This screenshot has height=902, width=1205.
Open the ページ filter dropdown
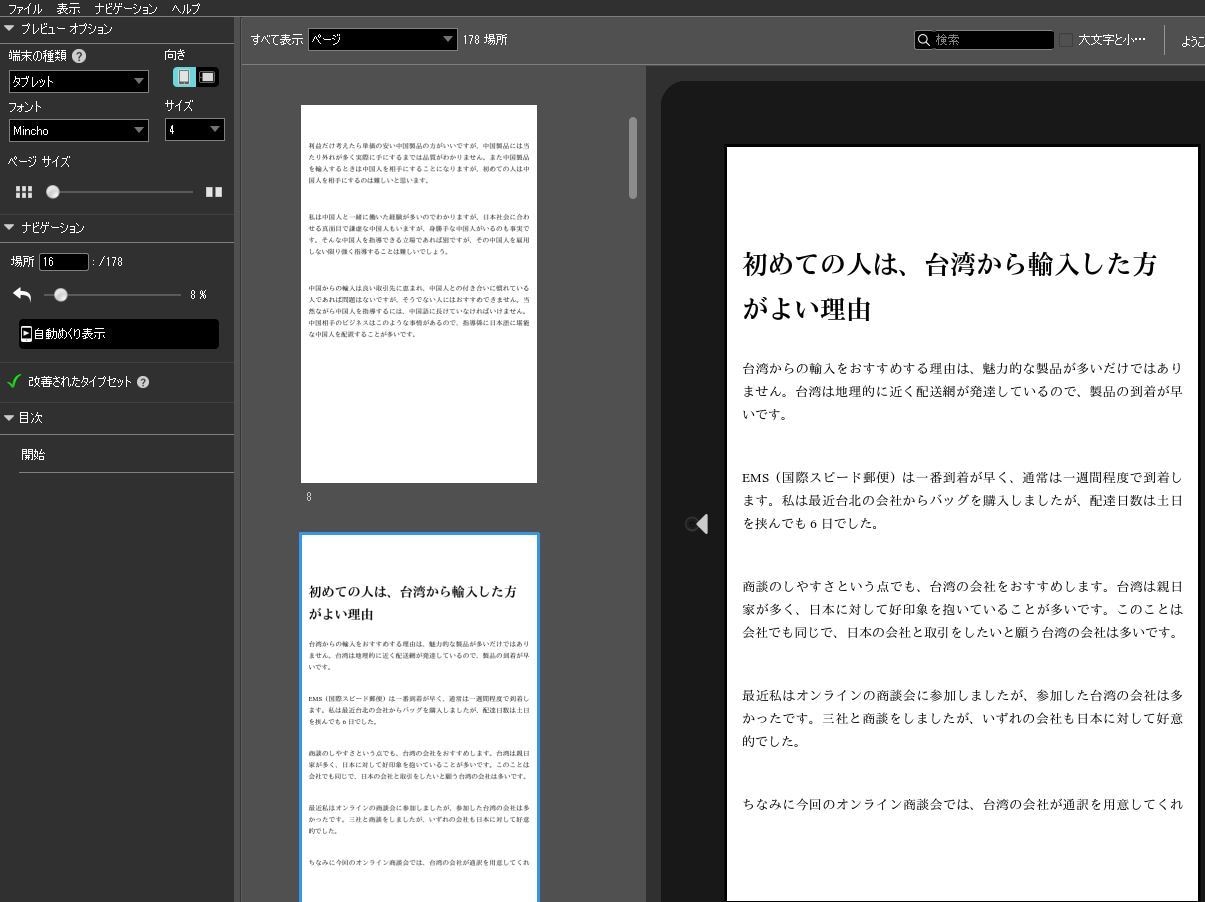(x=382, y=39)
